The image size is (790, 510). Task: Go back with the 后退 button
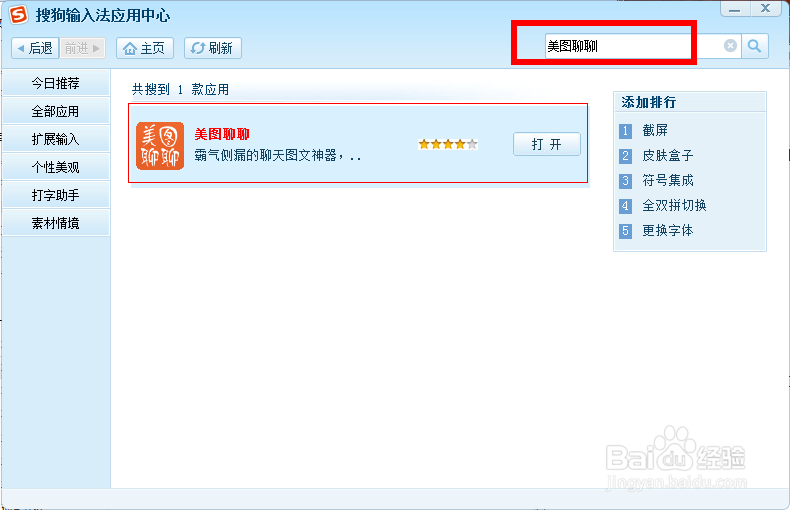35,48
